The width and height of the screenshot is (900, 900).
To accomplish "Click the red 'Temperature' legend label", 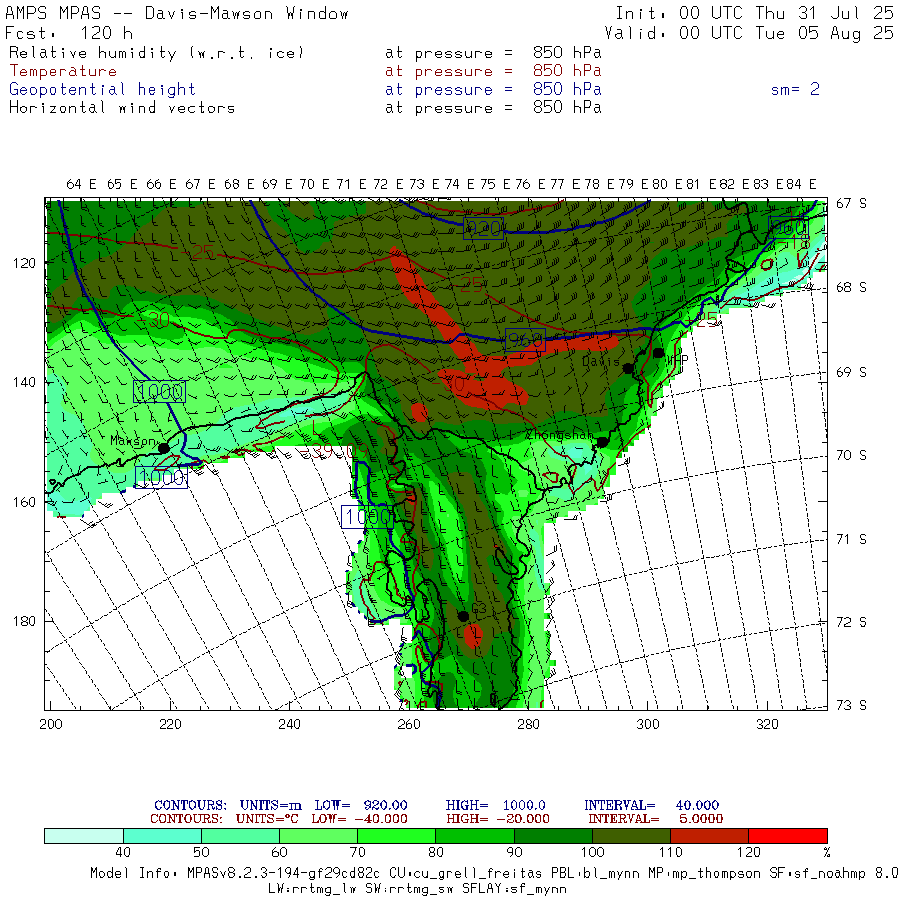I will click(x=63, y=71).
